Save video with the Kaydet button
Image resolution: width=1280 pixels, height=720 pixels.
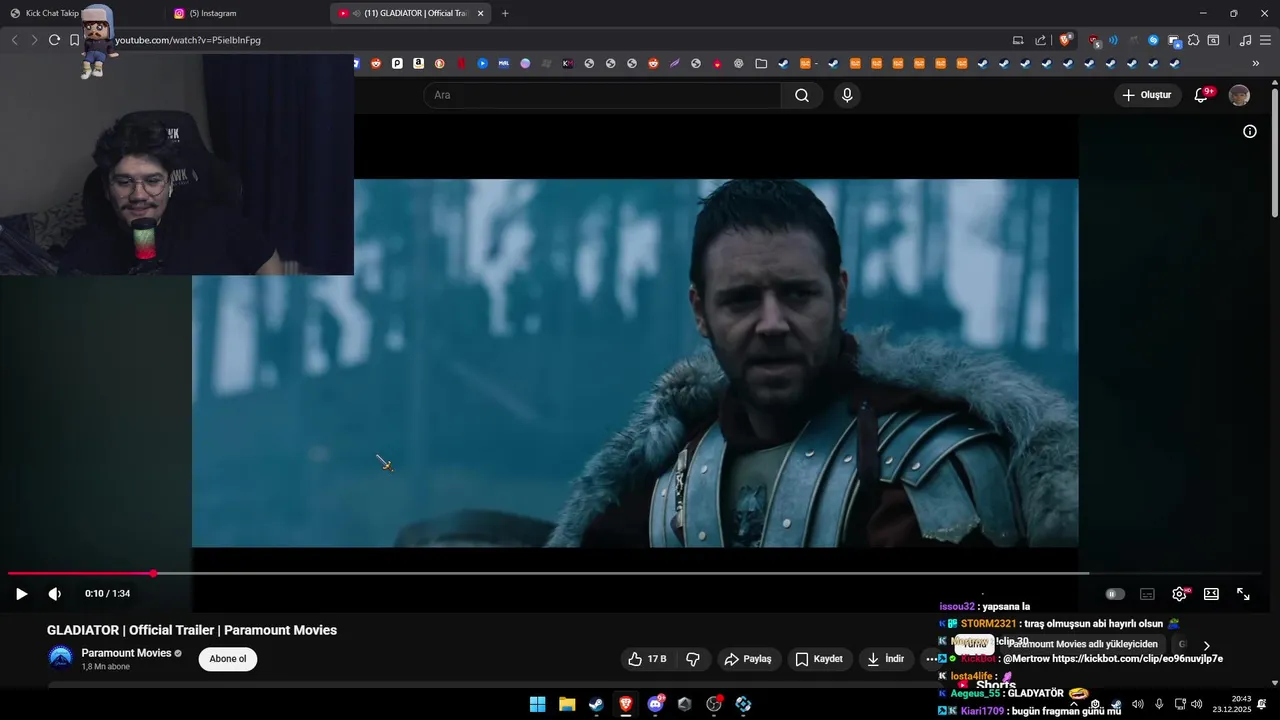pos(819,659)
